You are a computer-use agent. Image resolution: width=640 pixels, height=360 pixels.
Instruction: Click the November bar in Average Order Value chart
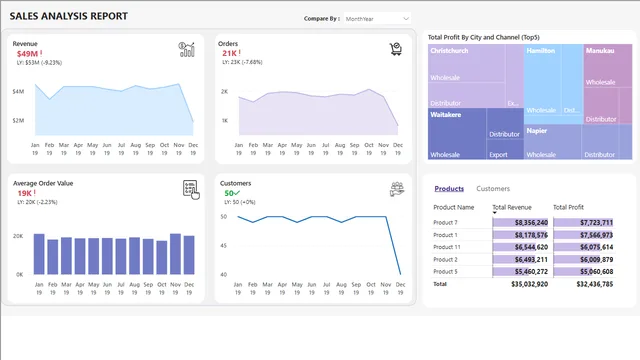pyautogui.click(x=175, y=254)
